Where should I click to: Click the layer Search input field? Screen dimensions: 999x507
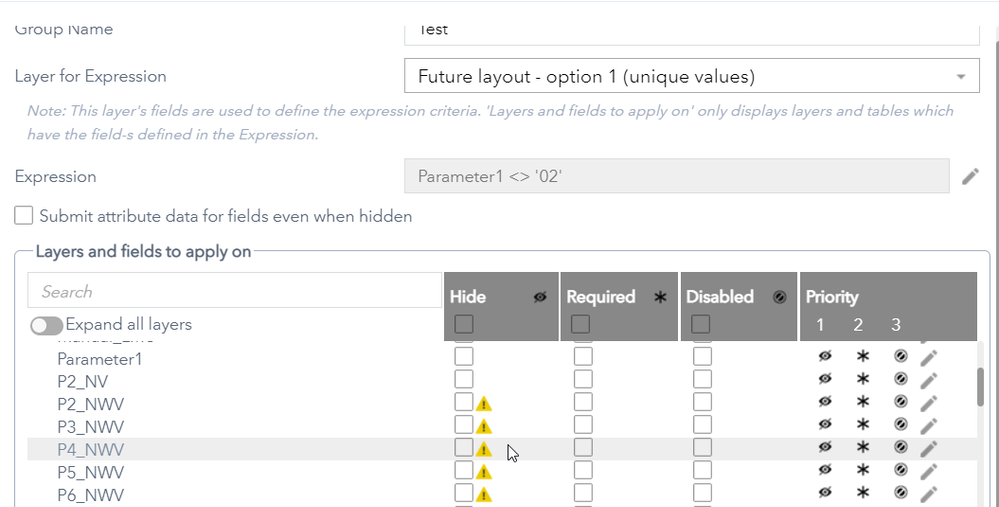234,291
